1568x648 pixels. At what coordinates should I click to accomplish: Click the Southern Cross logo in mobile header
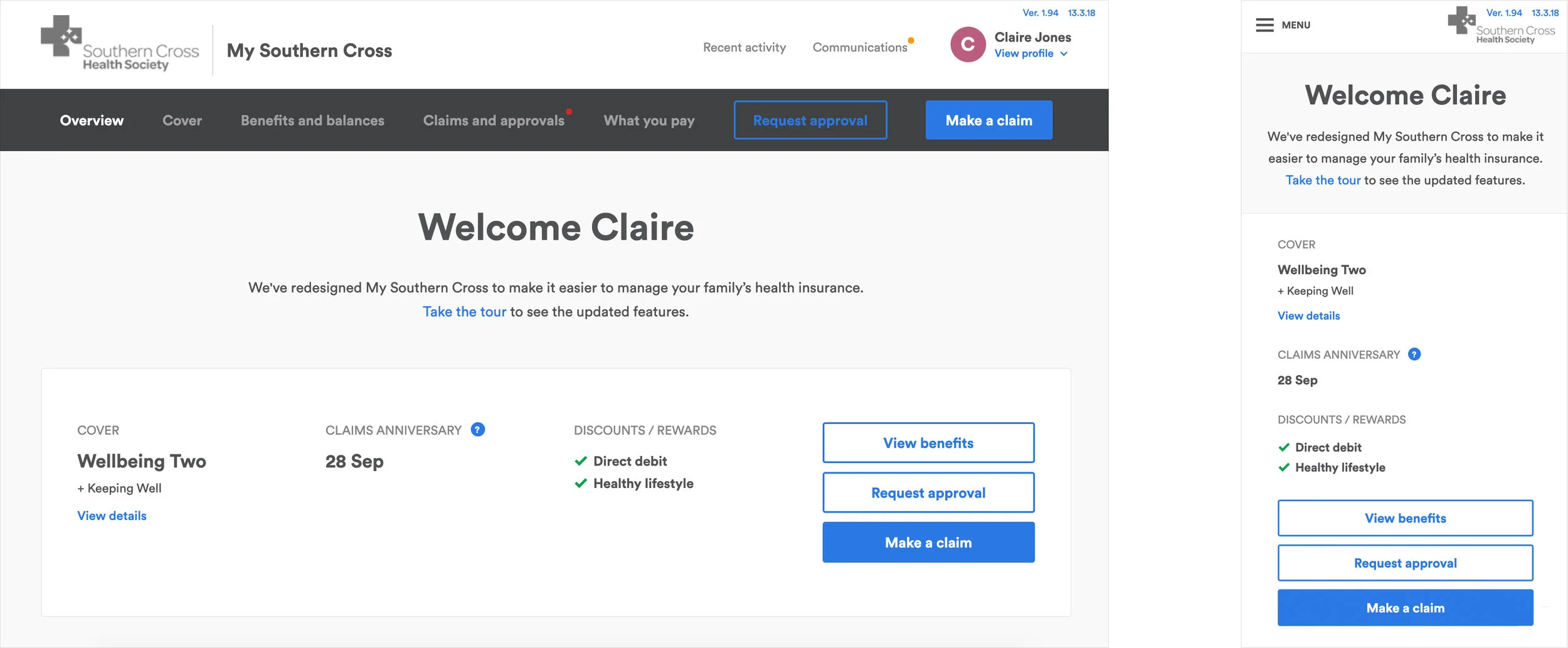pyautogui.click(x=1502, y=26)
